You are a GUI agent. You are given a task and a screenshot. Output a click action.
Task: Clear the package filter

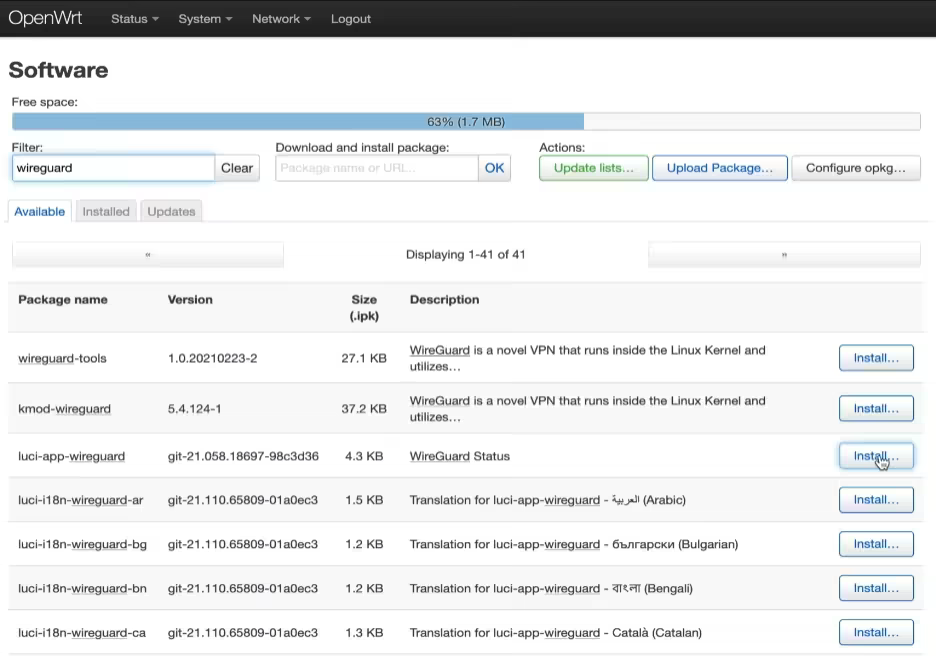tap(237, 168)
